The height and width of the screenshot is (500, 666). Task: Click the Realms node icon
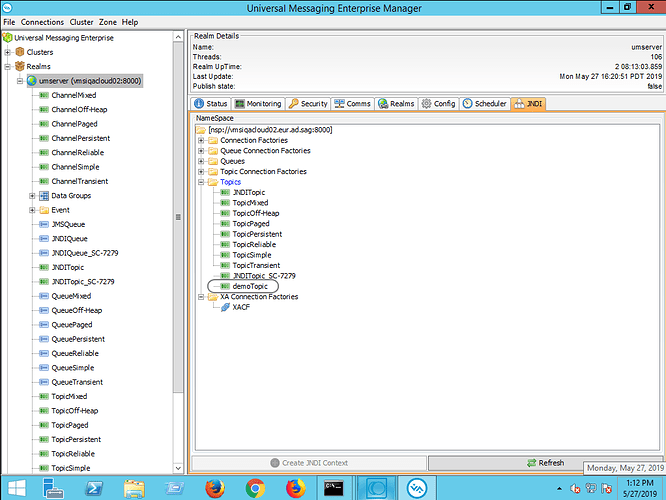20,66
